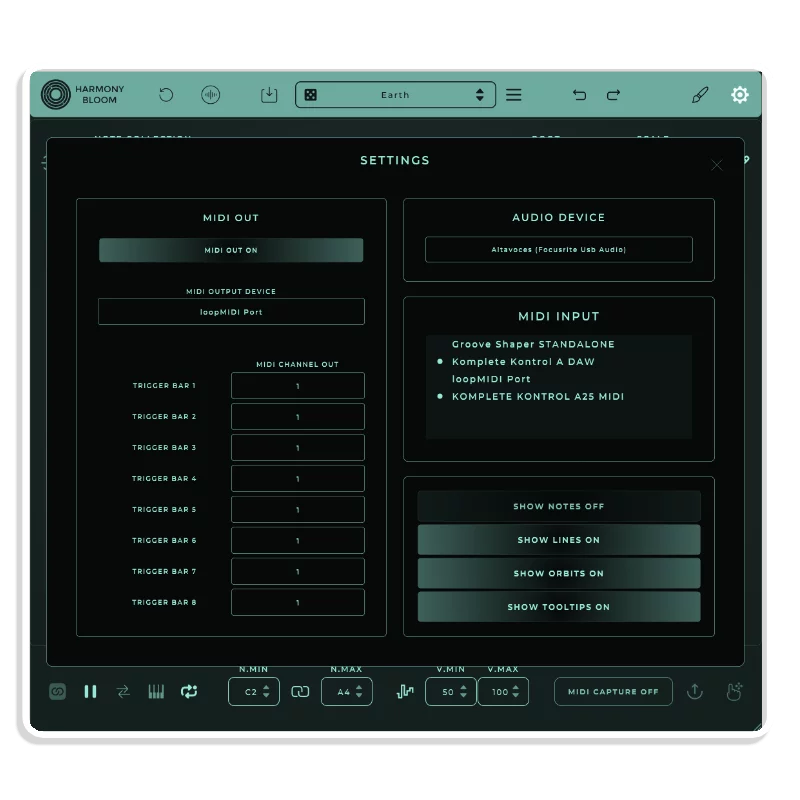Click the hand sparkle icon

click(x=734, y=692)
